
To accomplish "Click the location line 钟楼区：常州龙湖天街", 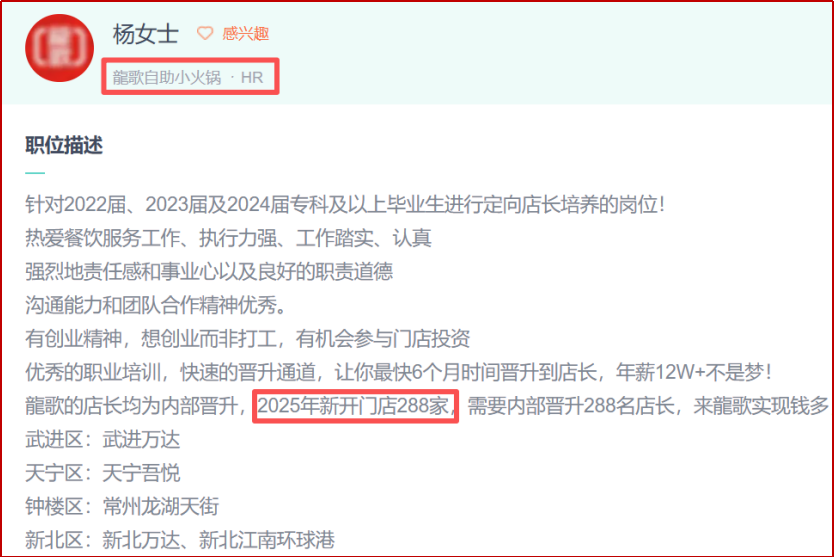I will tap(122, 507).
